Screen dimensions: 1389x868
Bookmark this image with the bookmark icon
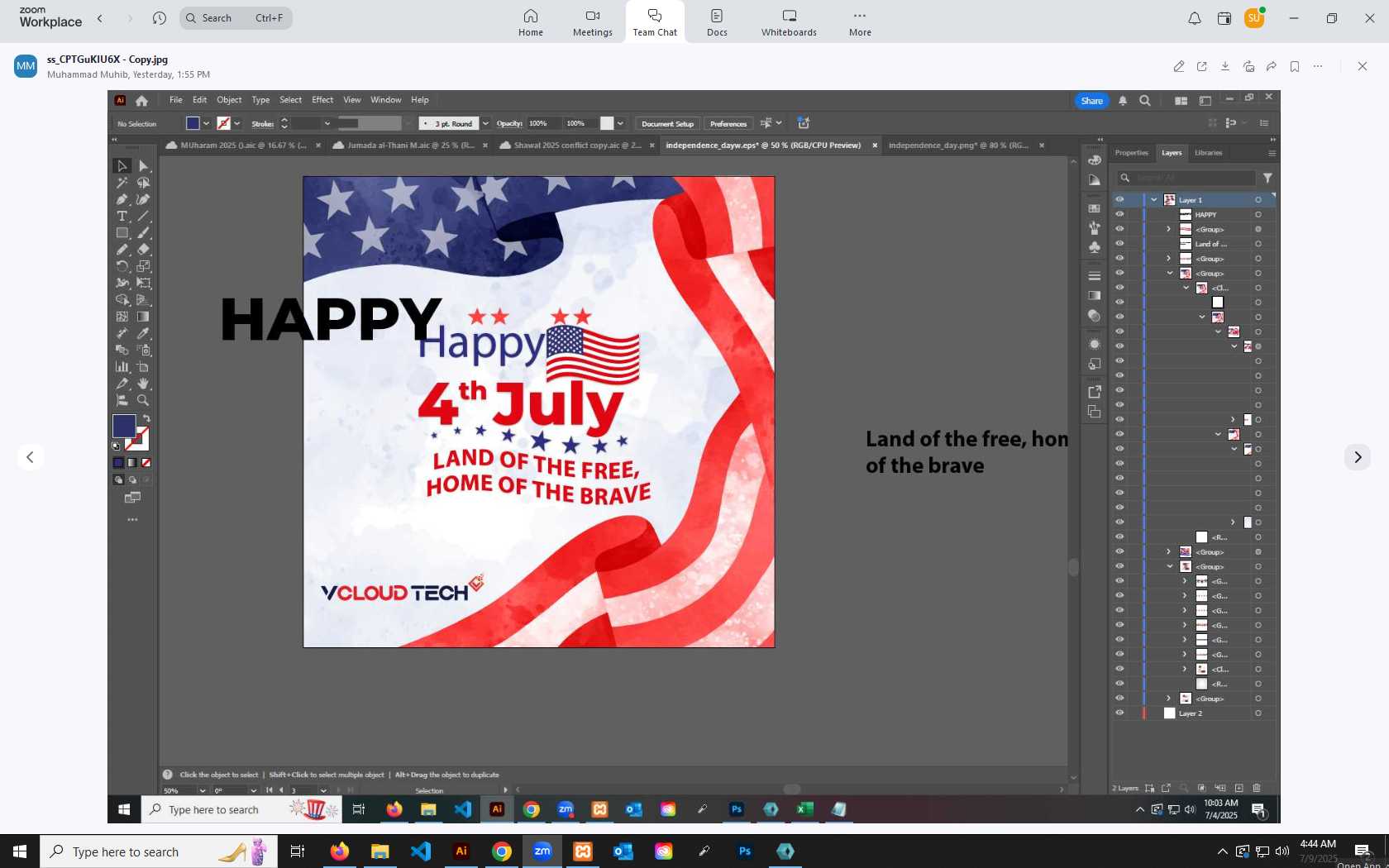(x=1295, y=66)
